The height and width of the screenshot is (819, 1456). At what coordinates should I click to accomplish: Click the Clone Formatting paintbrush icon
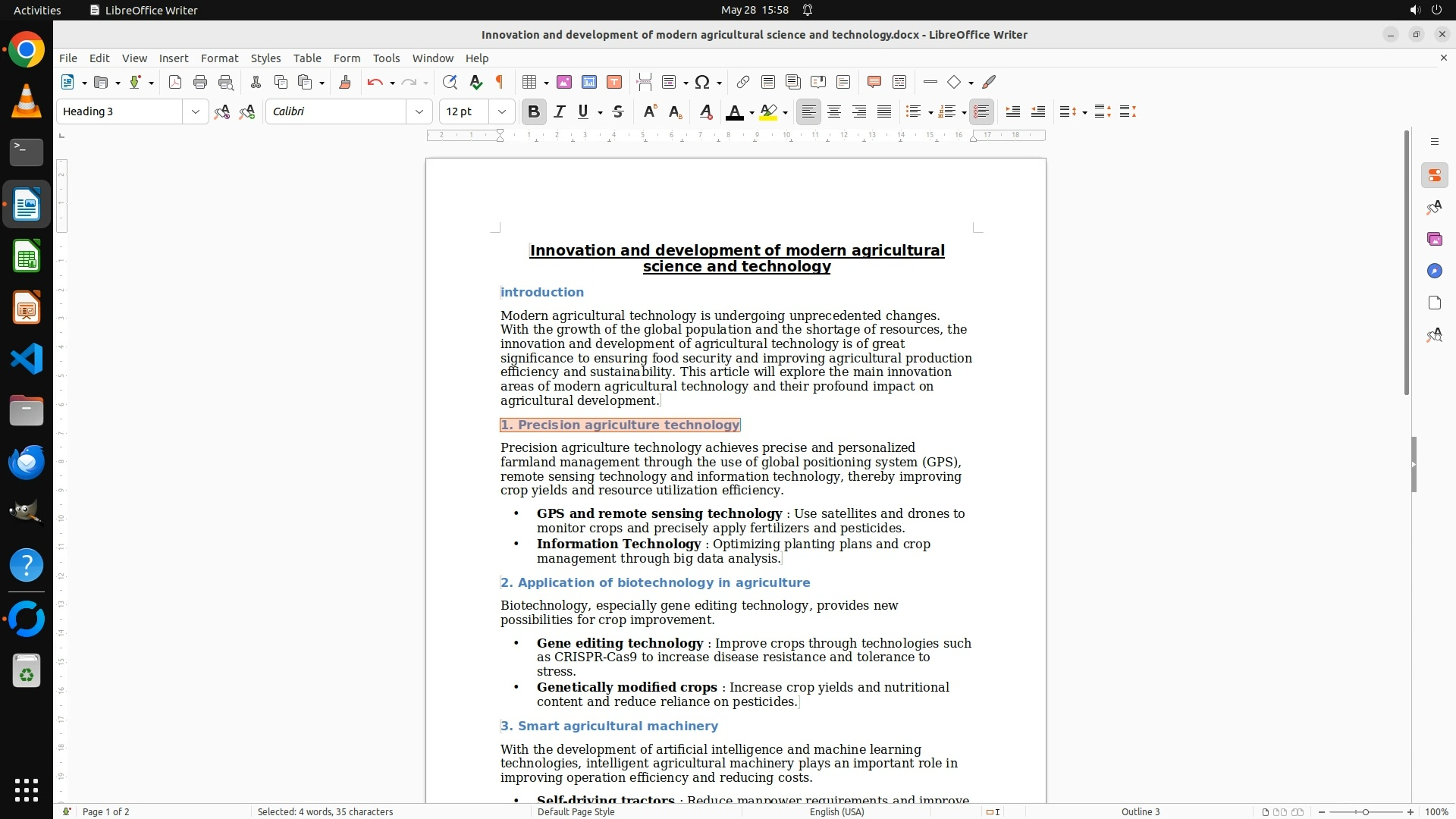(345, 82)
